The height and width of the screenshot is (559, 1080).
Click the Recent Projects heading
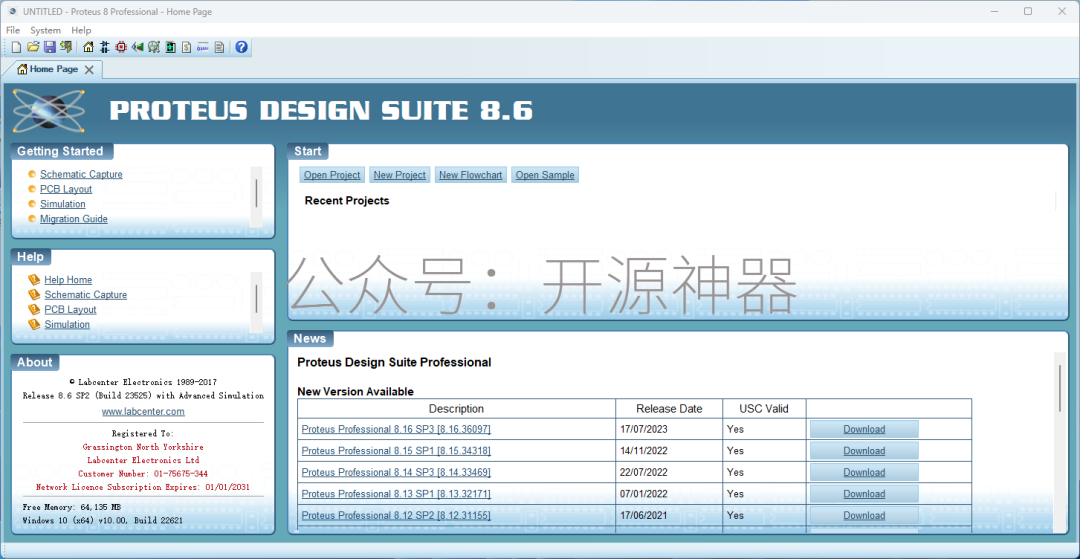point(346,201)
